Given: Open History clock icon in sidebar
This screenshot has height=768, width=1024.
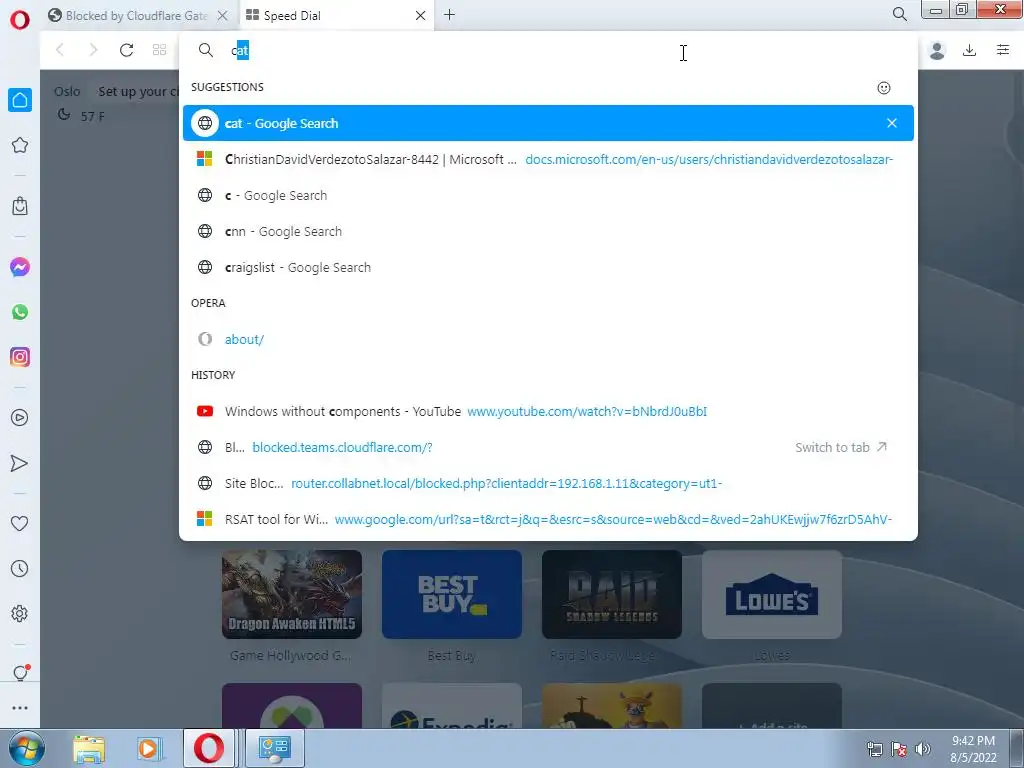Looking at the screenshot, I should (20, 569).
